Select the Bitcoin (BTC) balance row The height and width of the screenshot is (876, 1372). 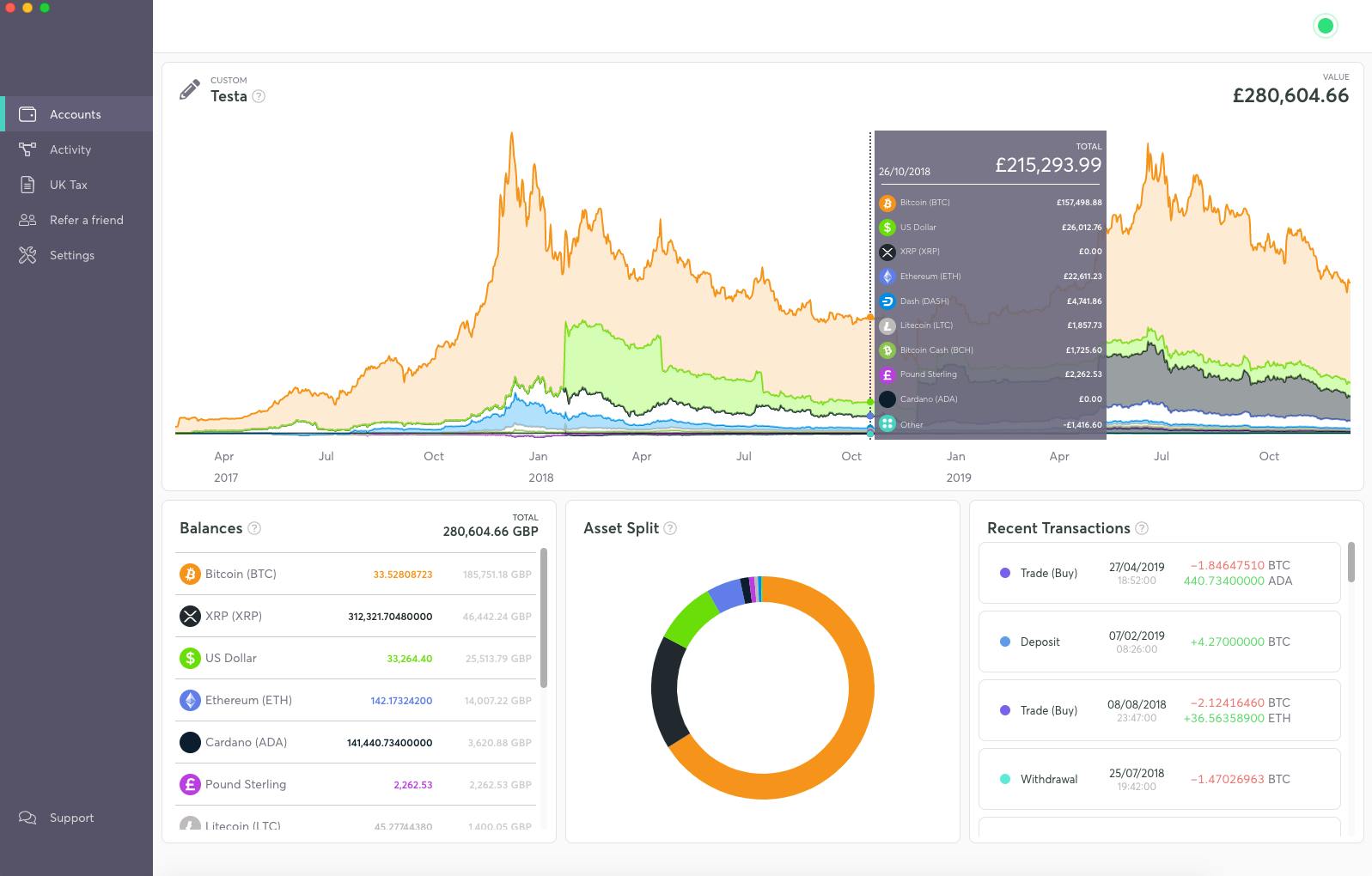pyautogui.click(x=355, y=574)
